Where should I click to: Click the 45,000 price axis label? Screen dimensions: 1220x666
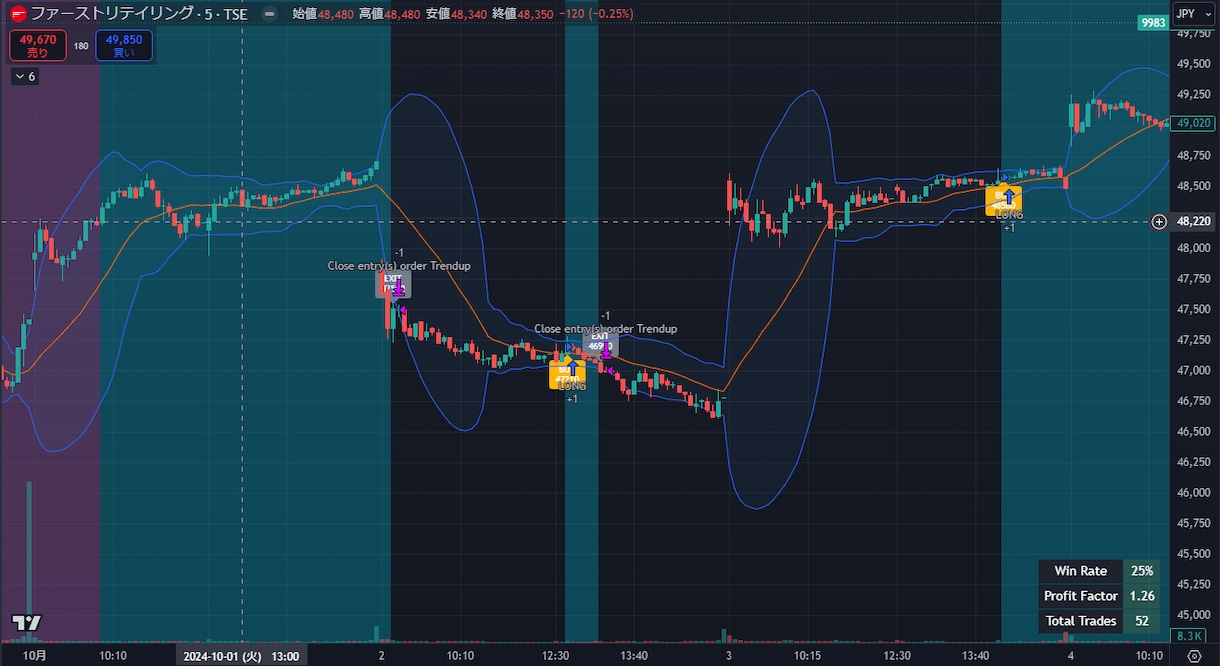pos(1196,615)
